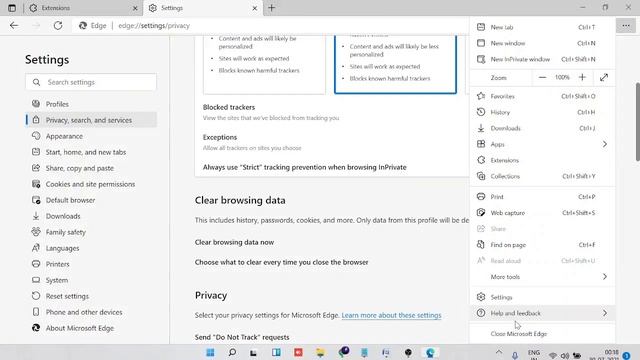Zoom in with the plus button
The width and height of the screenshot is (640, 360).
tap(582, 77)
